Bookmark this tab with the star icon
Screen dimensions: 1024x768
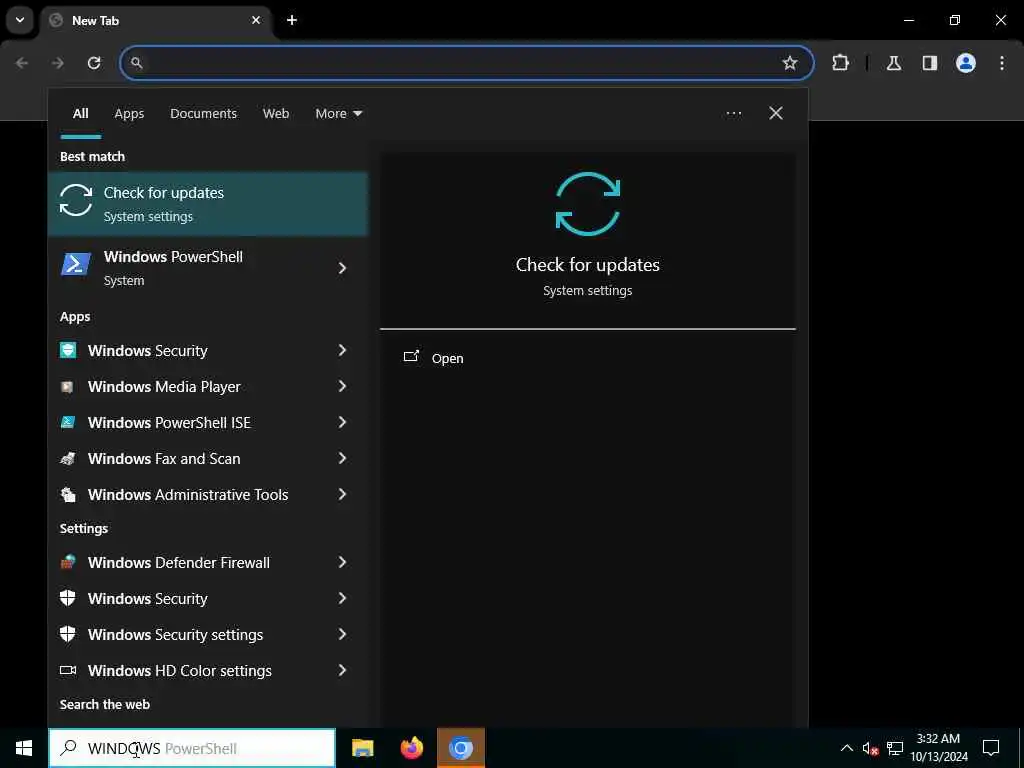790,63
